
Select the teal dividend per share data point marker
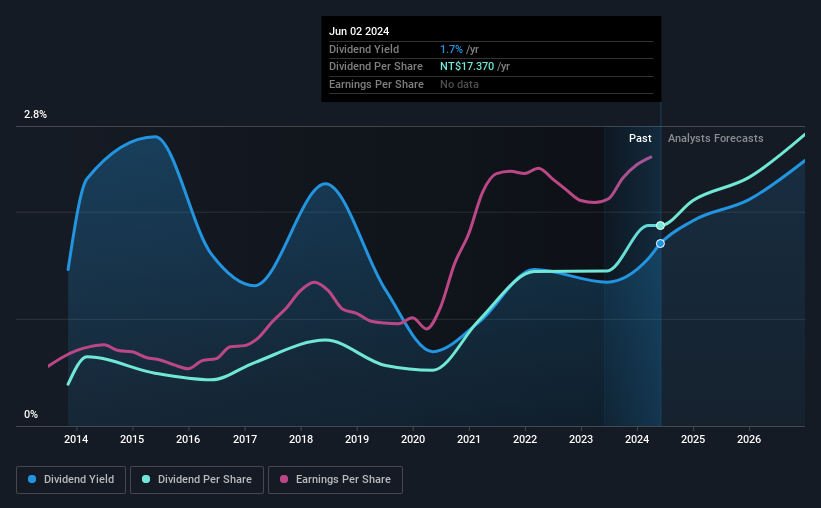[x=660, y=226]
